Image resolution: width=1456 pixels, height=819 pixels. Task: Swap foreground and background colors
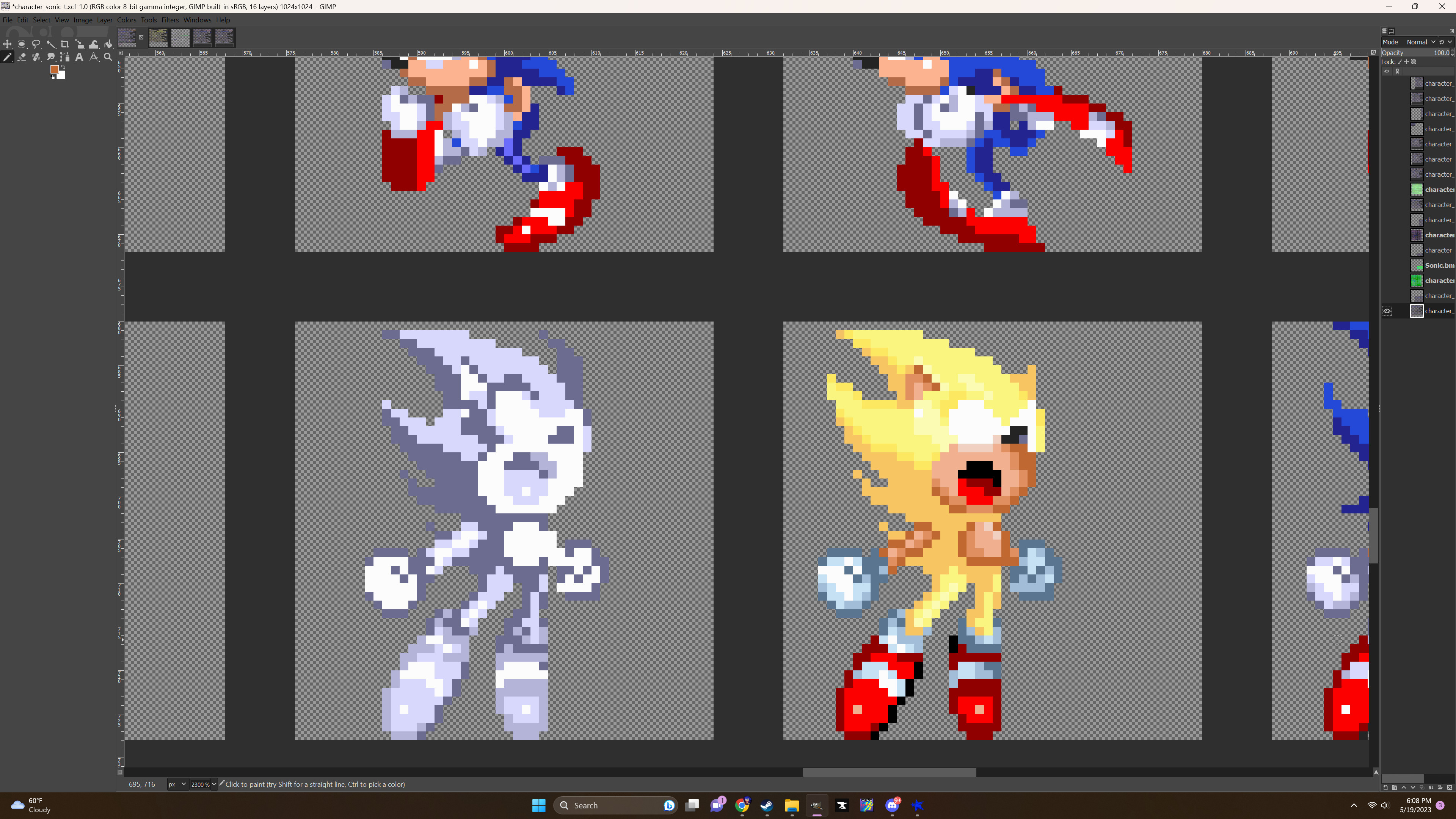pos(63,67)
